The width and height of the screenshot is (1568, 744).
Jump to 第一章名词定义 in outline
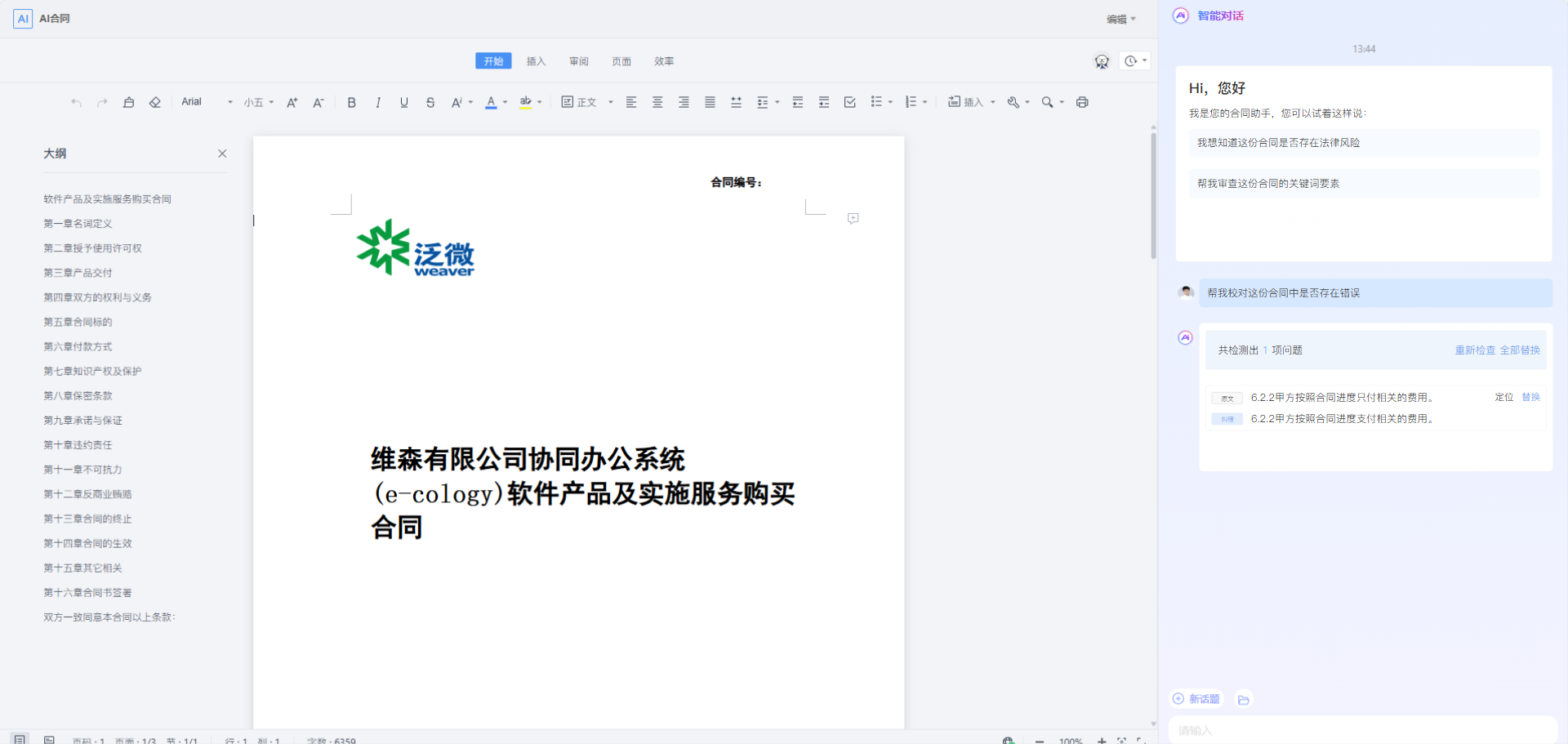pyautogui.click(x=78, y=224)
